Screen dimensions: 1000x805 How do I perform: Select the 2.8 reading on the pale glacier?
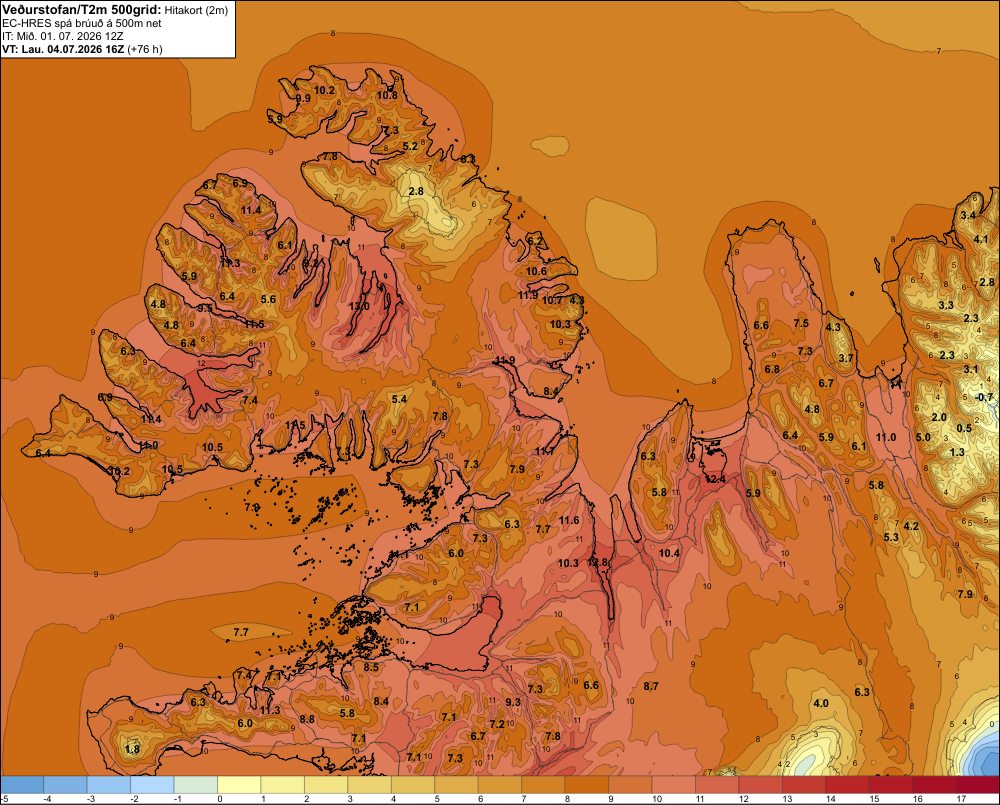(x=416, y=191)
